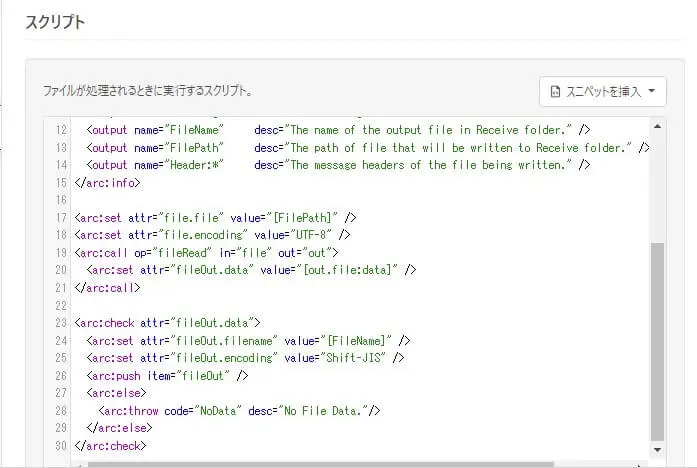
Task: Click line 23 arc:check attr="fileOut.data"
Action: [168, 323]
